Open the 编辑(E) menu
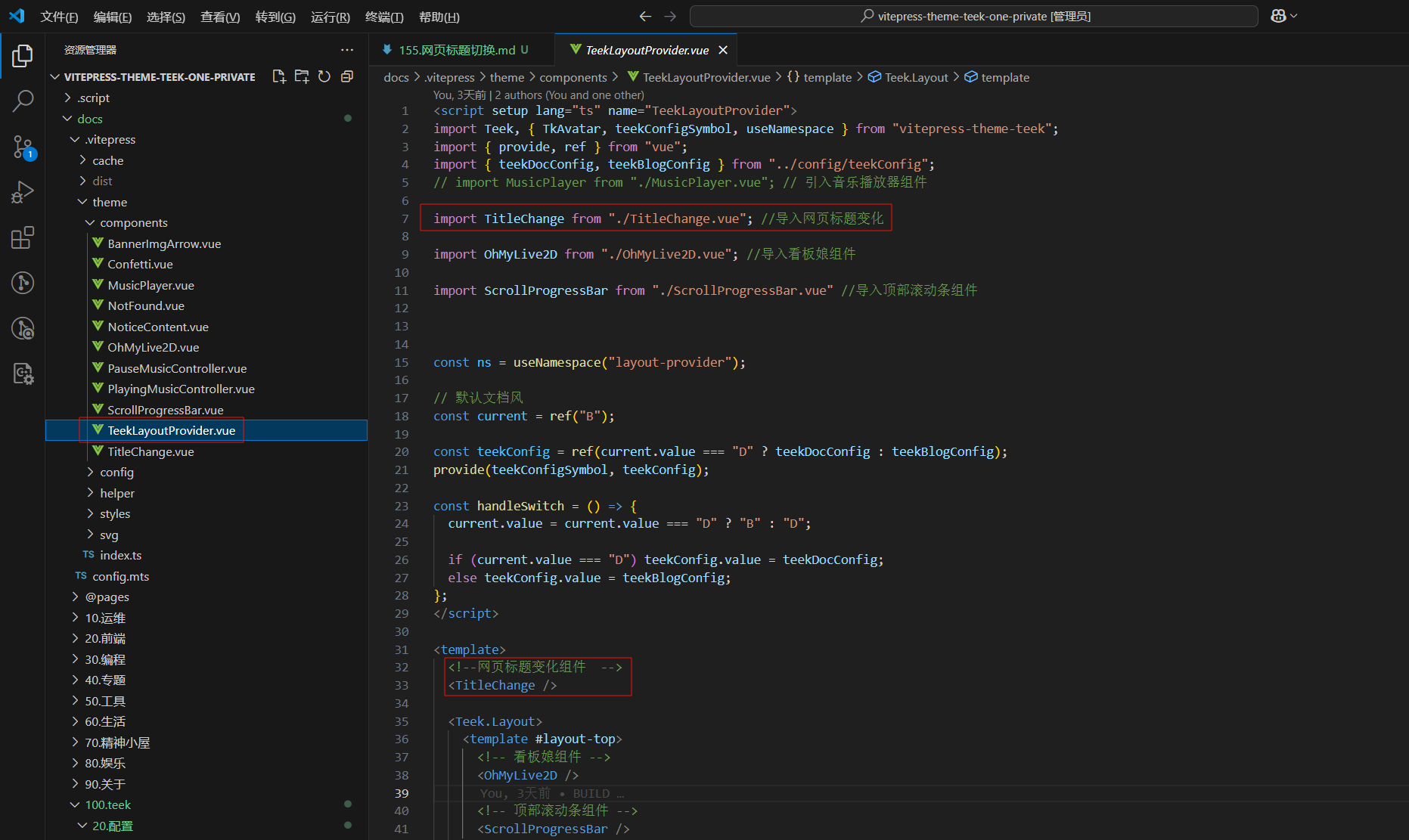 (113, 17)
